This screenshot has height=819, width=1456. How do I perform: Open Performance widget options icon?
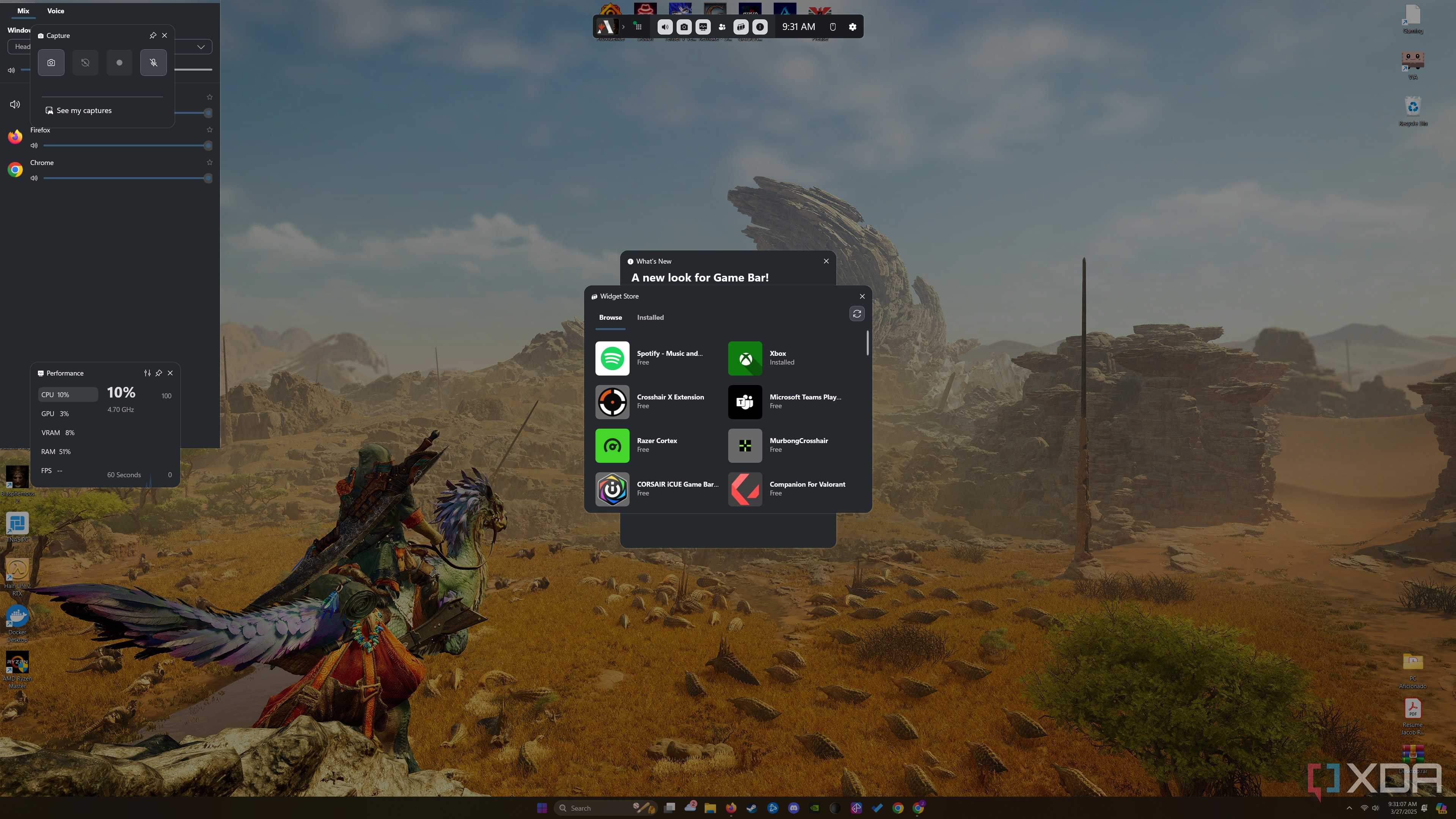pyautogui.click(x=147, y=373)
